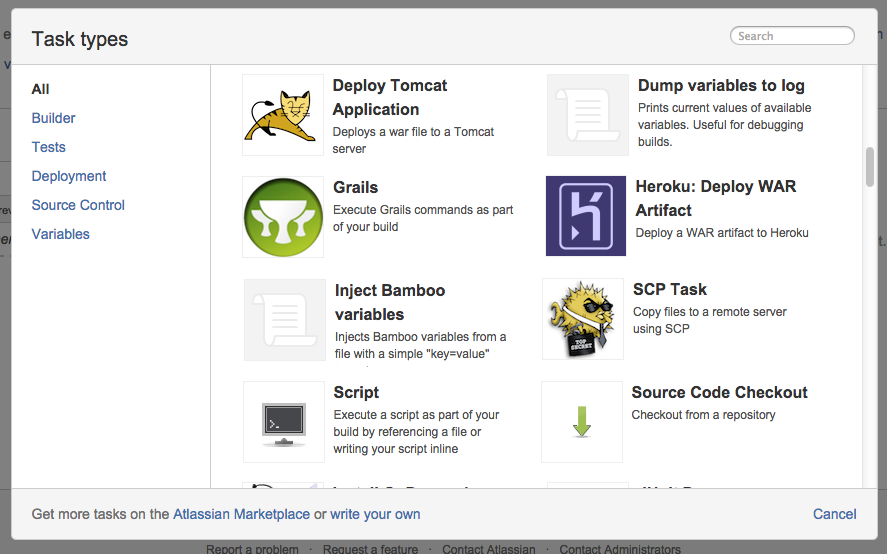
Task: Filter by Deployment category
Action: (69, 177)
